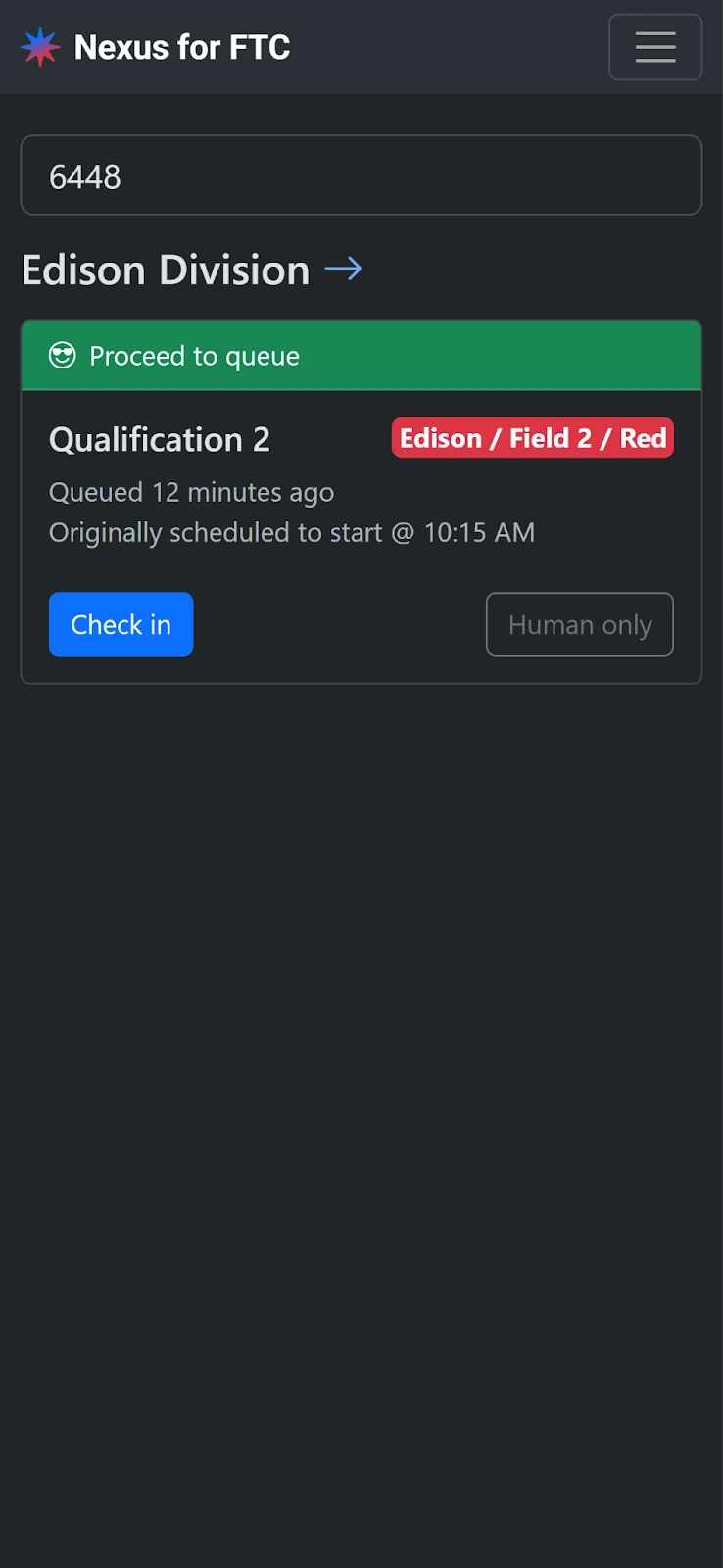Click the Proceed to queue status text
Viewport: 723px width, 1568px height.
coord(194,356)
